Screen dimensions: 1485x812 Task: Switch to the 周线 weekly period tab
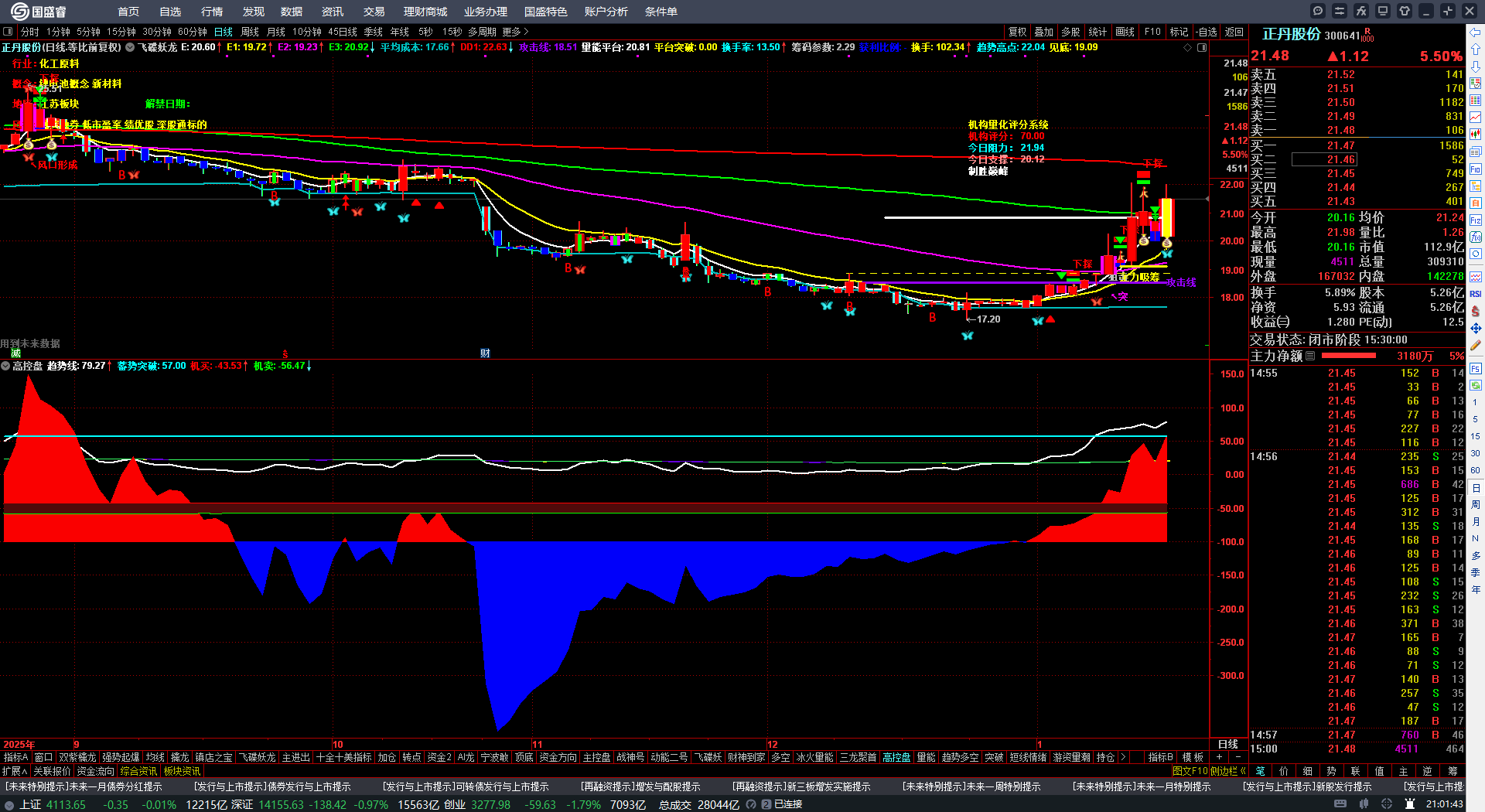tap(250, 32)
